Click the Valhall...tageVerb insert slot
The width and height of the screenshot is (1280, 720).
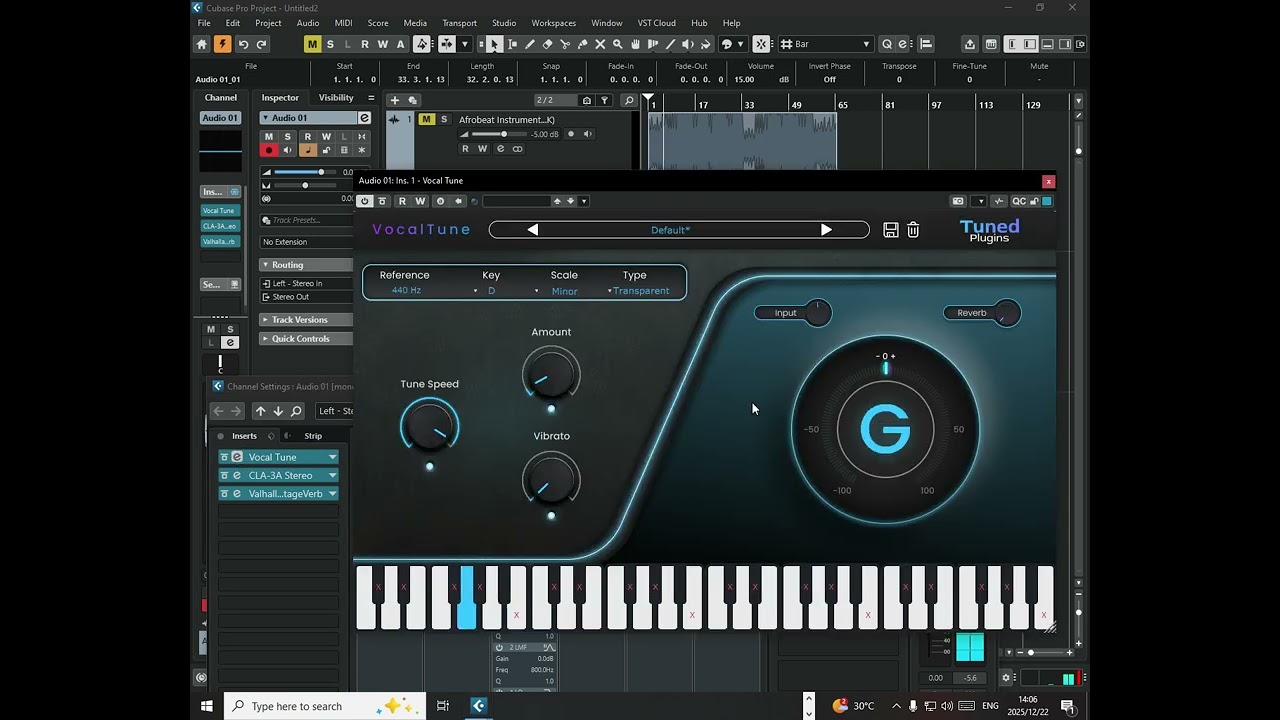tap(278, 494)
